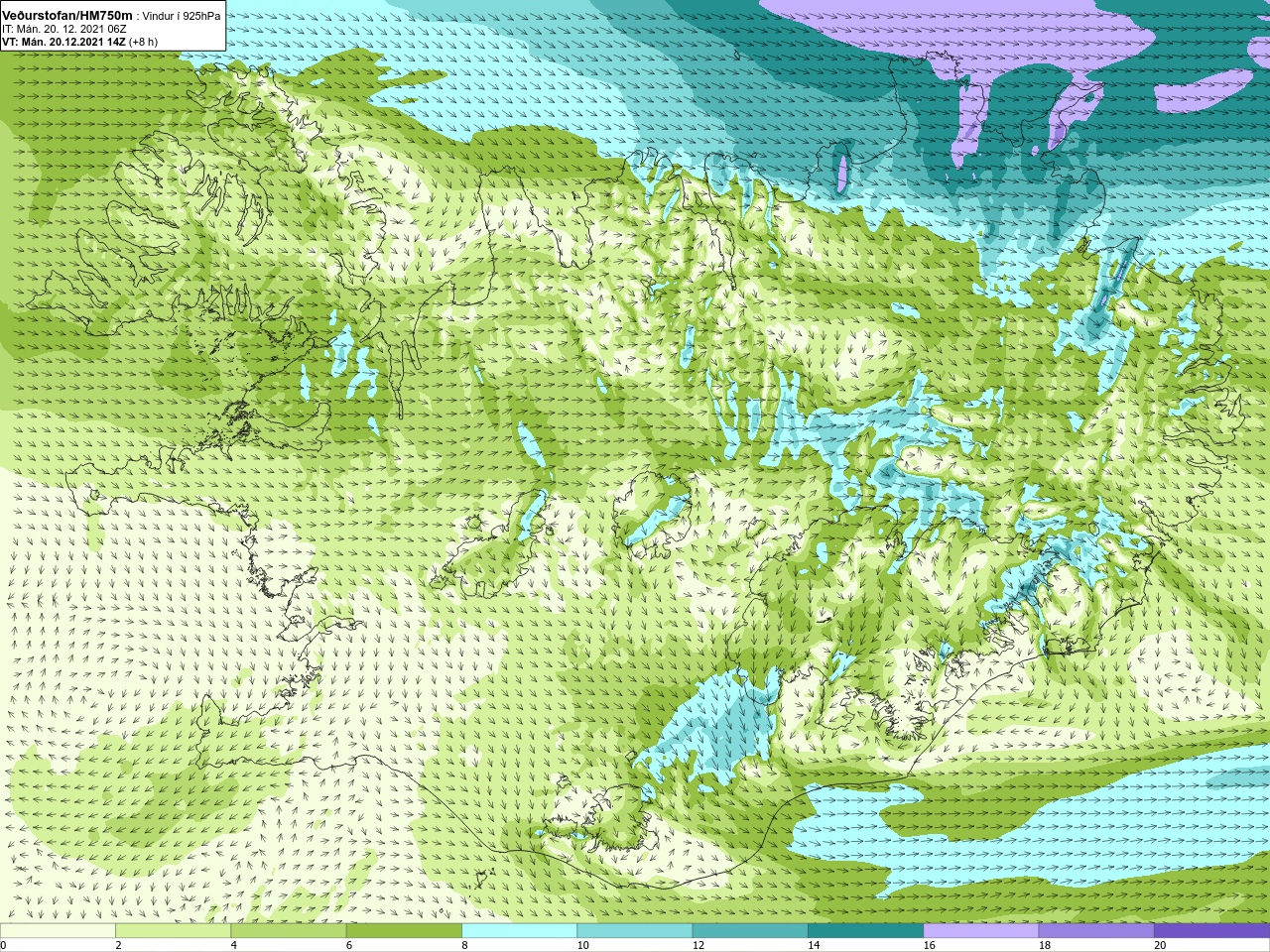1270x952 pixels.
Task: Click the 16–18 light purple legend swatch
Action: 980,931
